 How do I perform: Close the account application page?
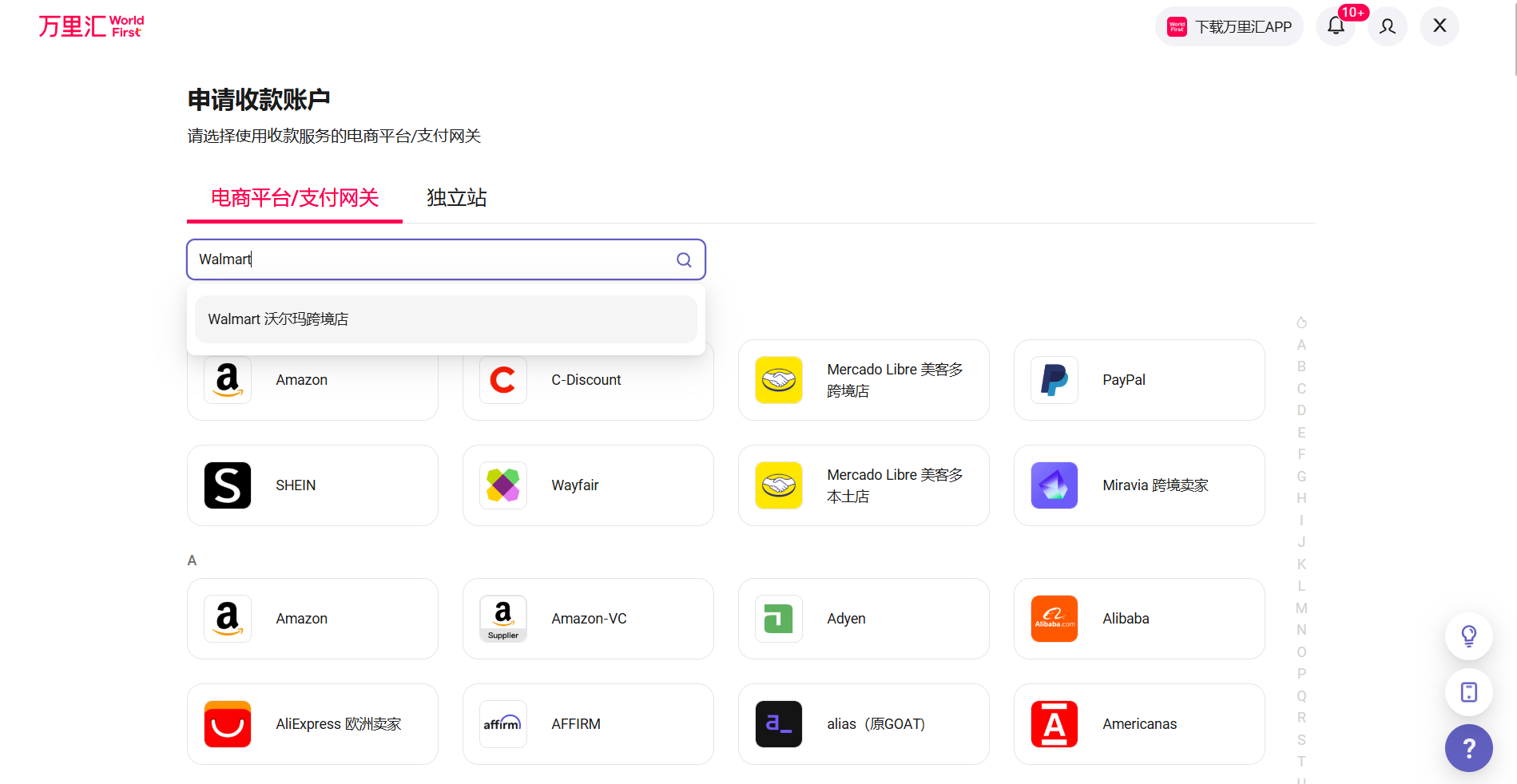click(1440, 26)
